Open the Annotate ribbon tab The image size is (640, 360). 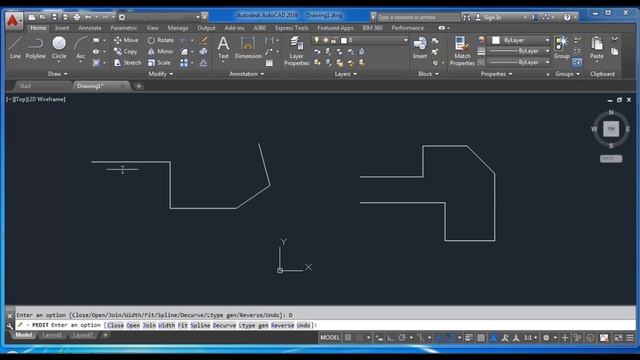[90, 28]
